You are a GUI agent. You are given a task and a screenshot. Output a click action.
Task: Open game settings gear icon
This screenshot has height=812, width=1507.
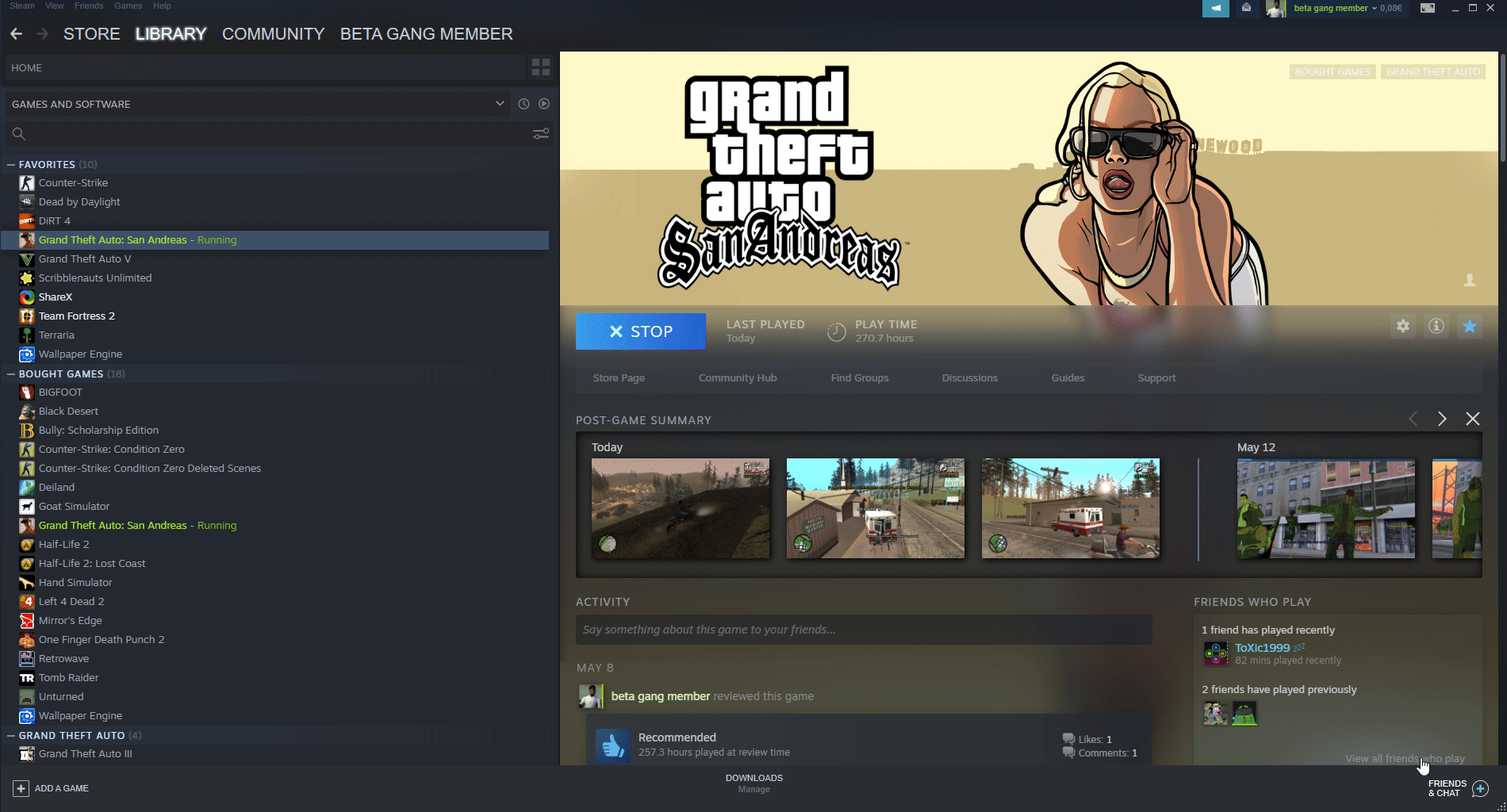click(1403, 326)
